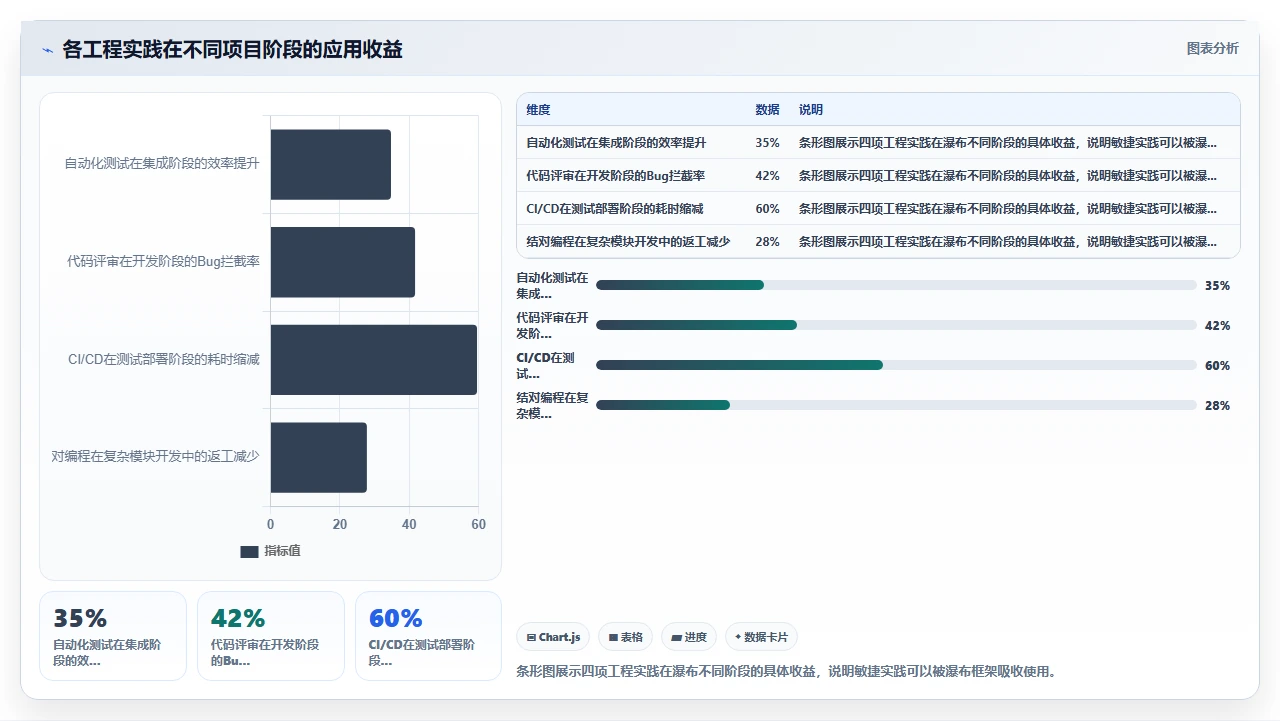Click the chart title 各工程实践在不同项目阶段的应用收益
This screenshot has height=721, width=1280.
232,49
